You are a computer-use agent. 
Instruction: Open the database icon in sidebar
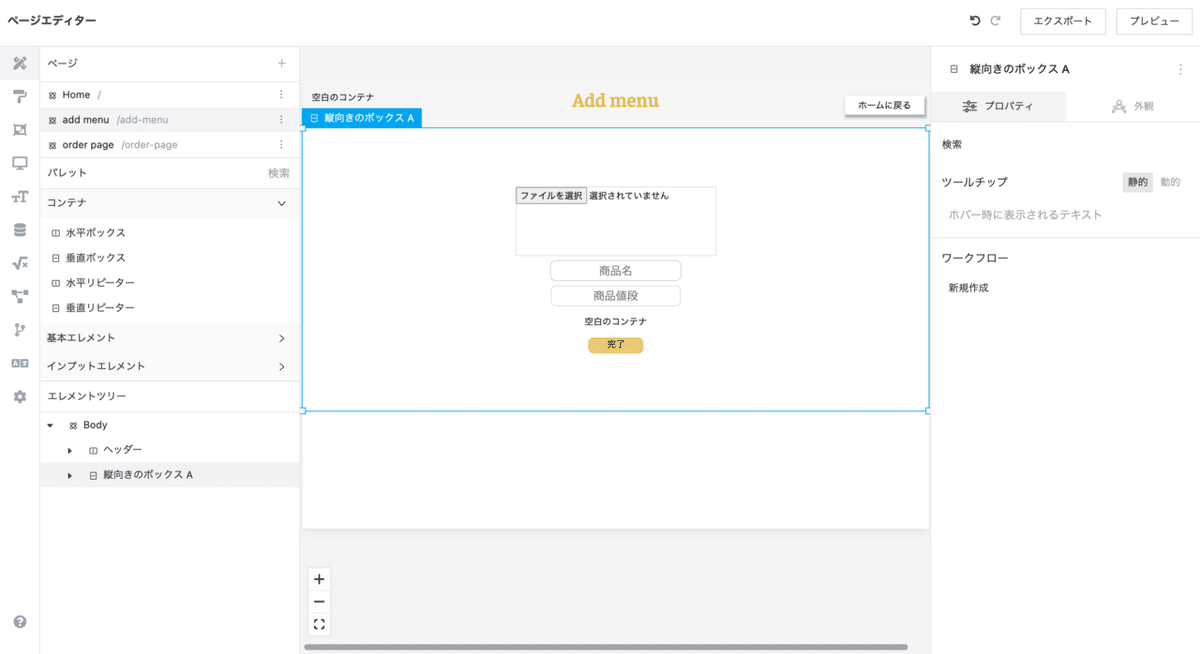point(19,230)
